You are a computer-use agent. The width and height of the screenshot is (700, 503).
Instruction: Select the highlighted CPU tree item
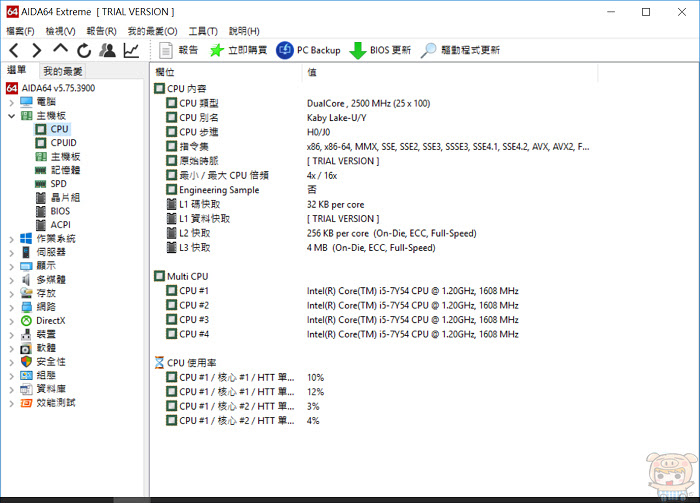52,129
